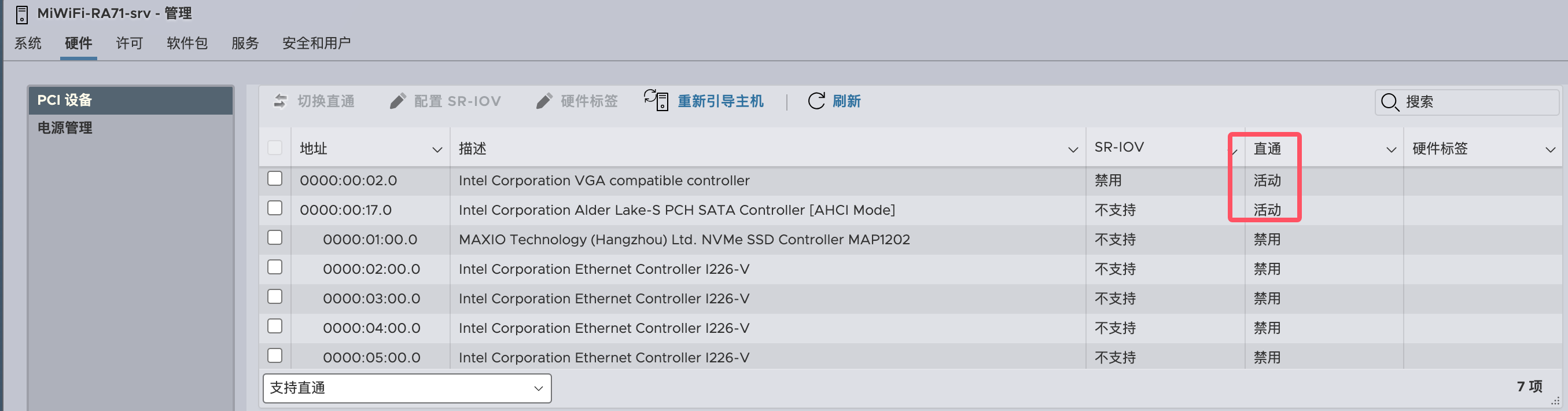1568x411 pixels.
Task: Click the resize grip in table corner
Action: (1555, 401)
